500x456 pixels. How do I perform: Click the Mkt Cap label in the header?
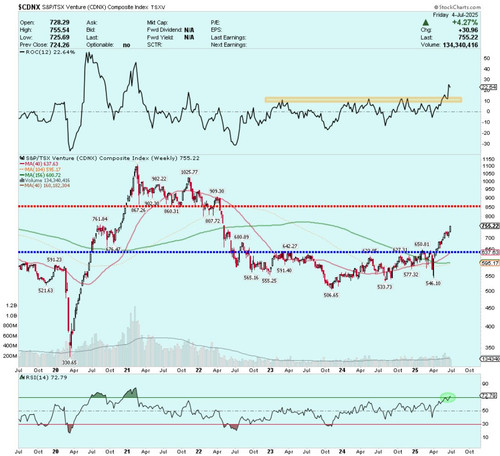(x=157, y=22)
